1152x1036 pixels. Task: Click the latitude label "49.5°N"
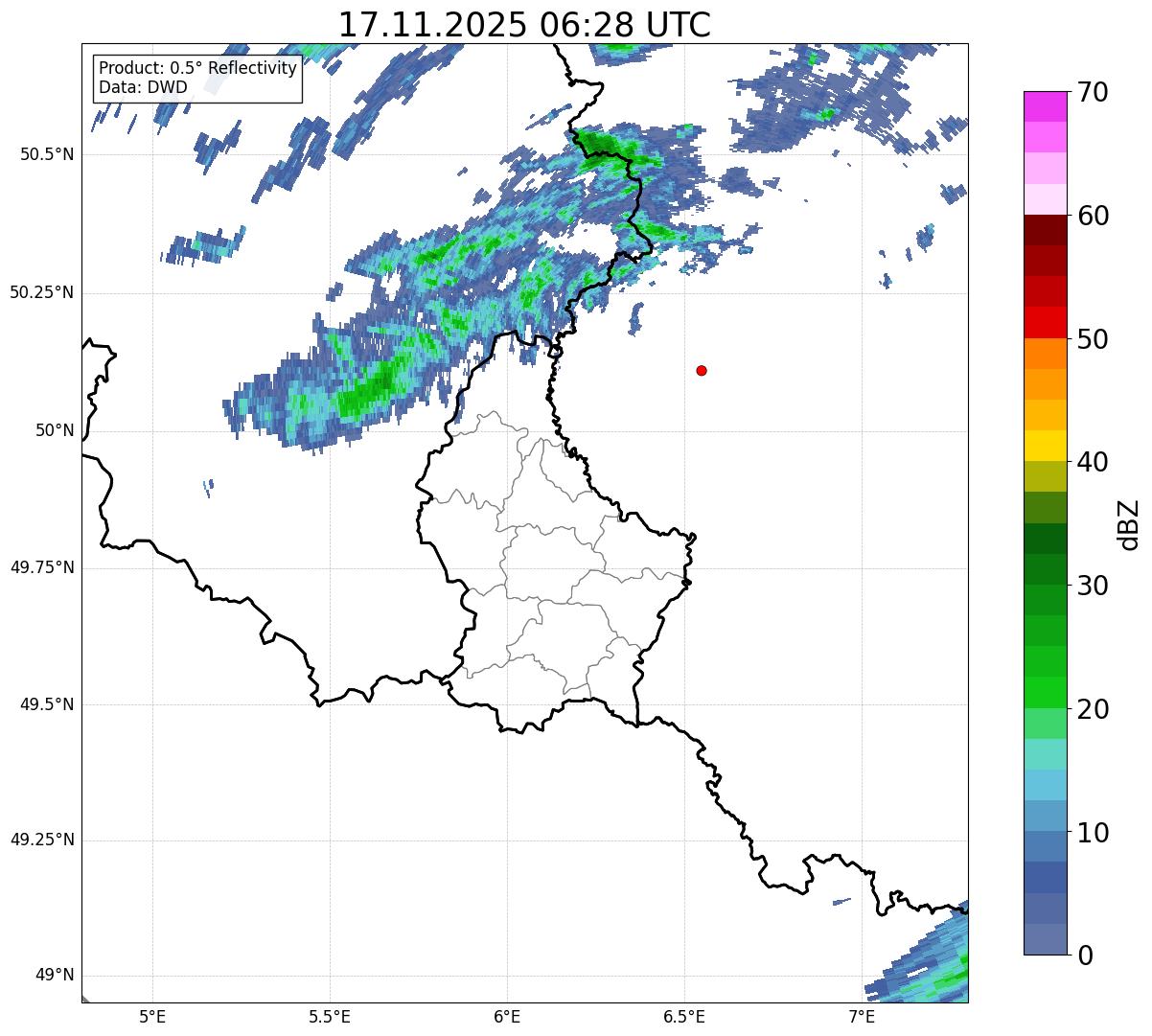pyautogui.click(x=46, y=704)
